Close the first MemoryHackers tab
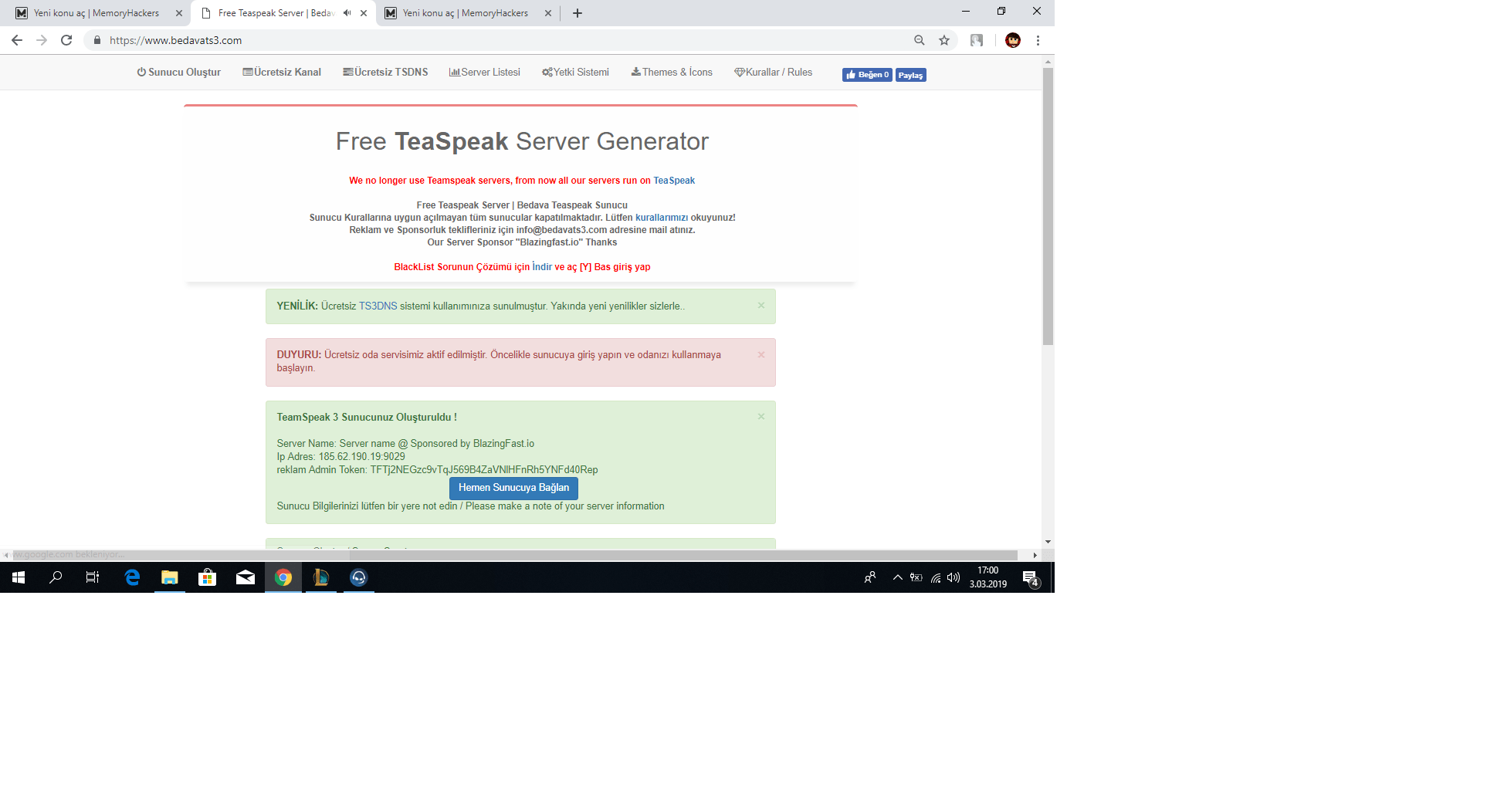1504x812 pixels. [x=179, y=13]
